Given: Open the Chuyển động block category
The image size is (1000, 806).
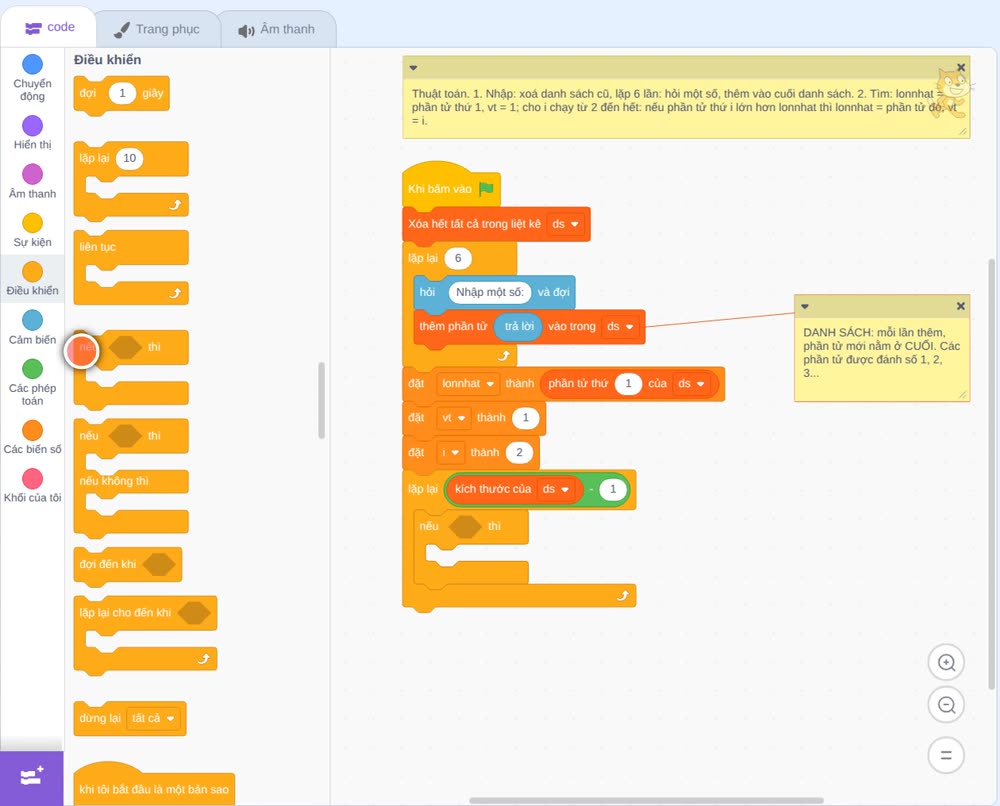Looking at the screenshot, I should (32, 77).
